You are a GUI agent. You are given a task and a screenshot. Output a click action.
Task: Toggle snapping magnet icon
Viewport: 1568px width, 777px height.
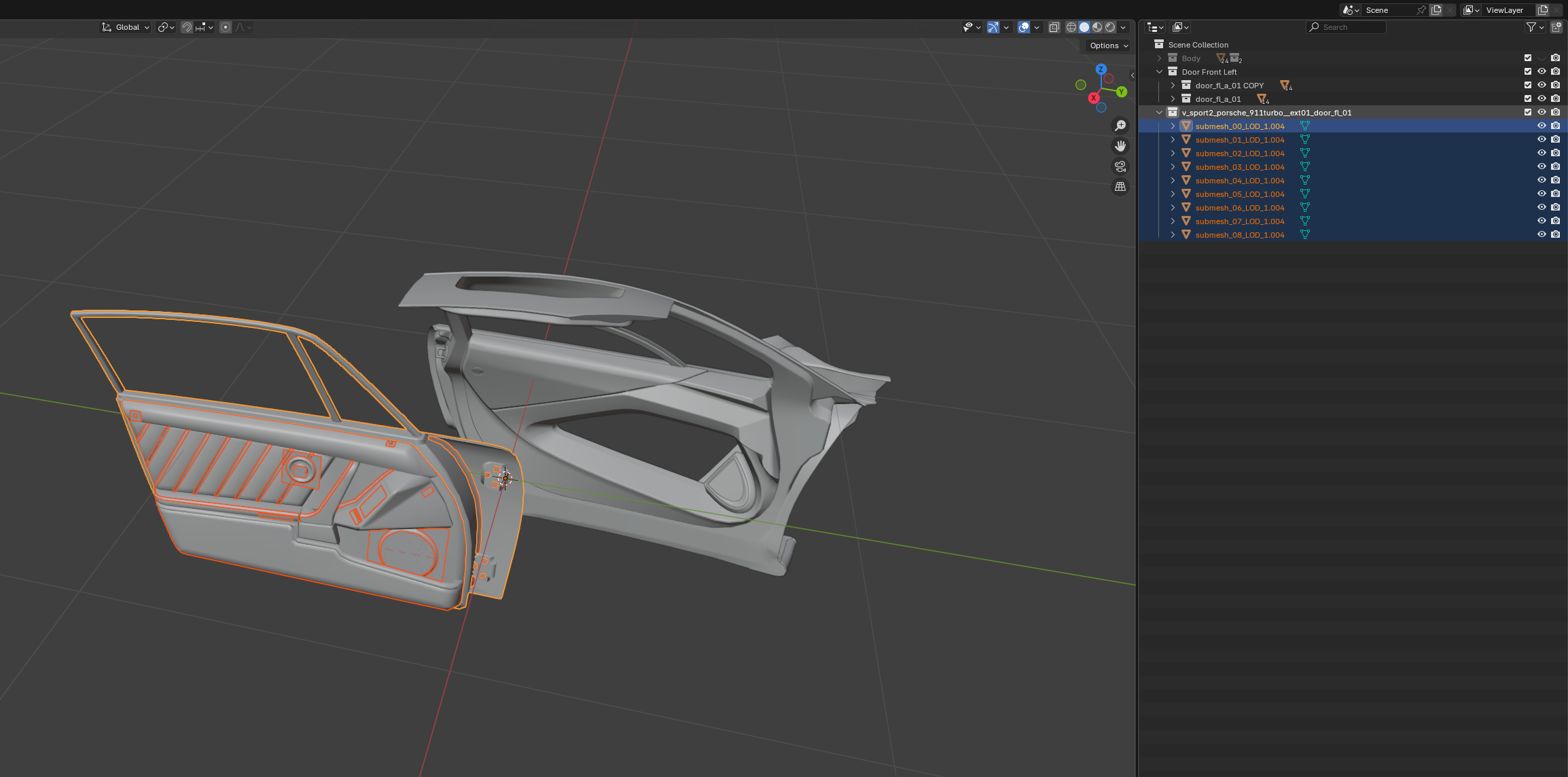tap(187, 27)
